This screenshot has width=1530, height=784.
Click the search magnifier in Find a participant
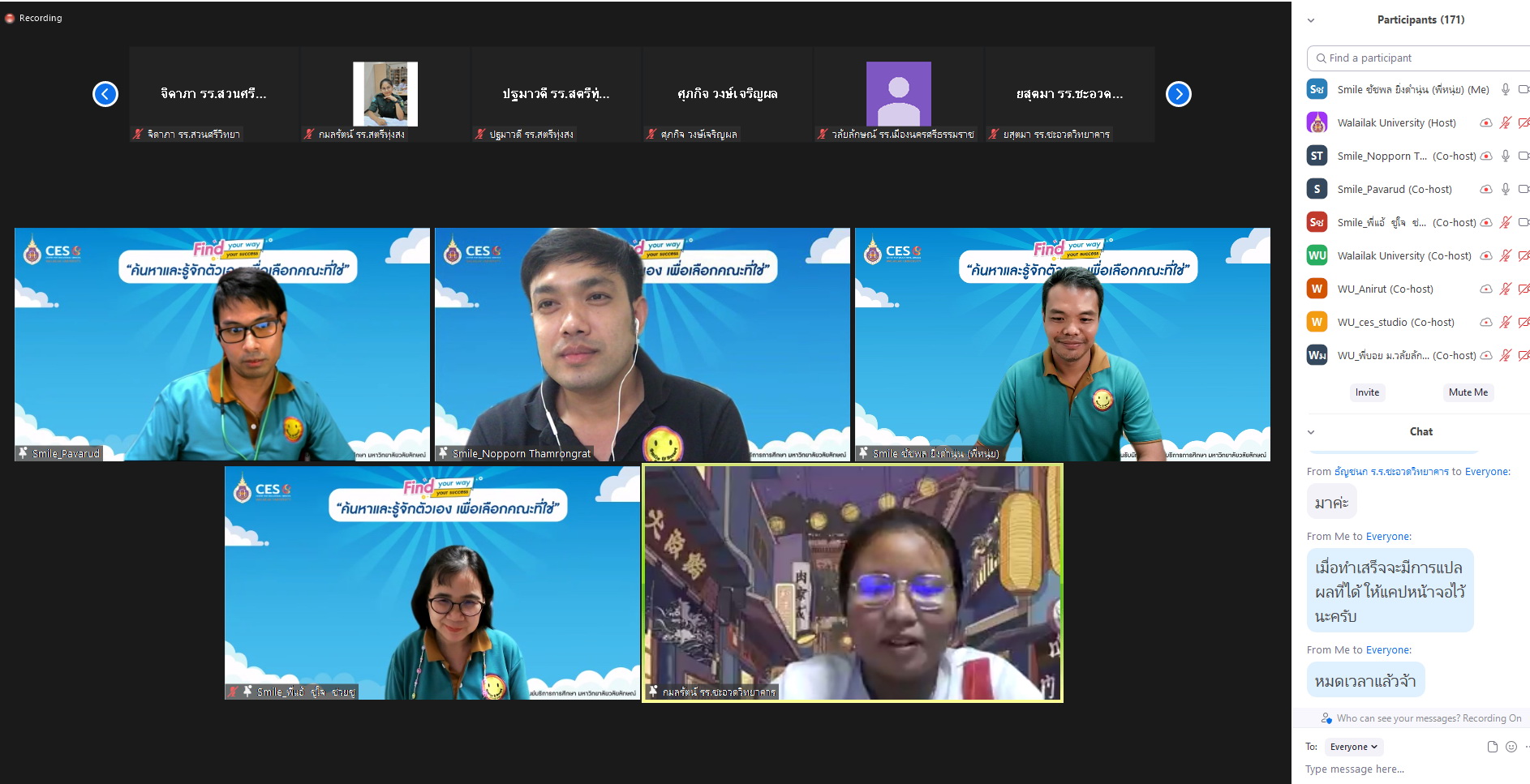coord(1322,58)
